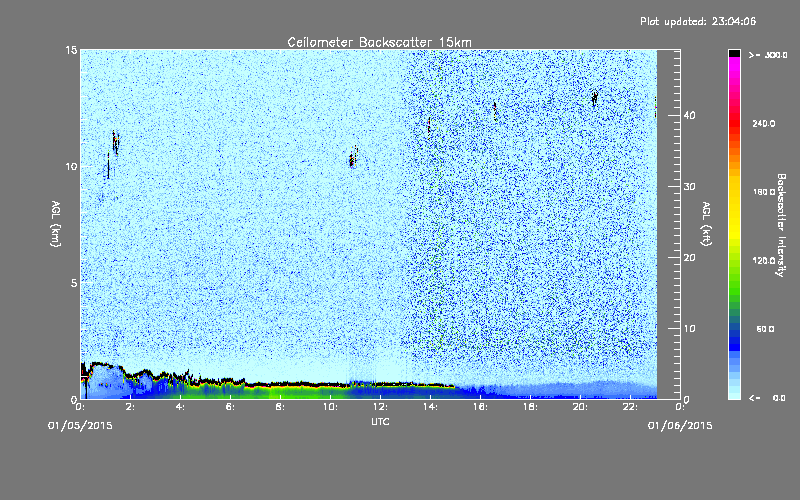The height and width of the screenshot is (500, 800).
Task: Click the '<= 0.0' colorbar label
Action: point(767,398)
